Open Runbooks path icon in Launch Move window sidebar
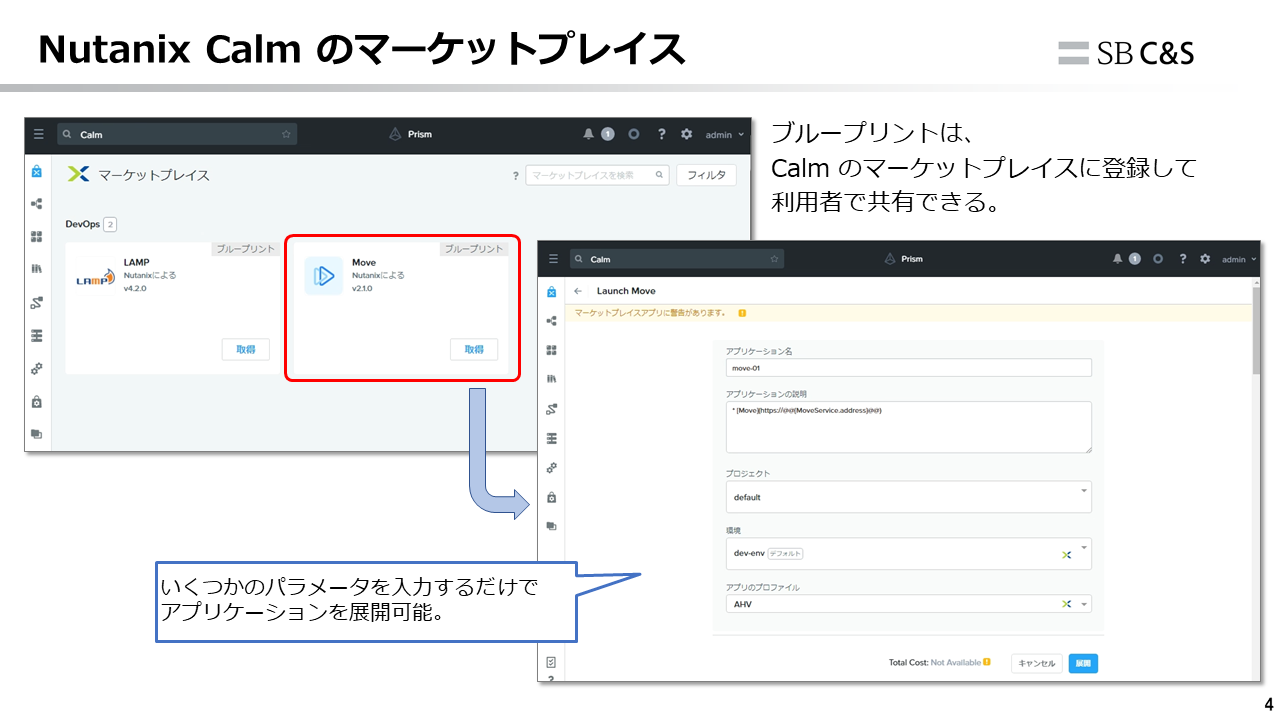The height and width of the screenshot is (720, 1280). click(551, 408)
